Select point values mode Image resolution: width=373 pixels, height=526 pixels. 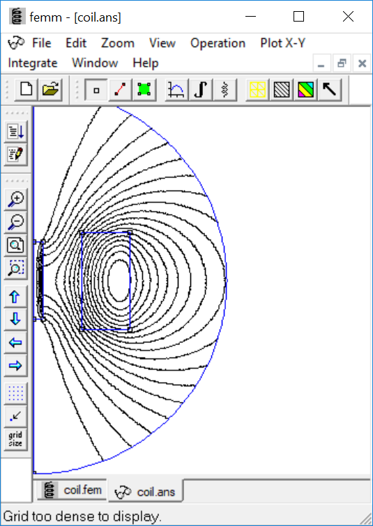(96, 90)
